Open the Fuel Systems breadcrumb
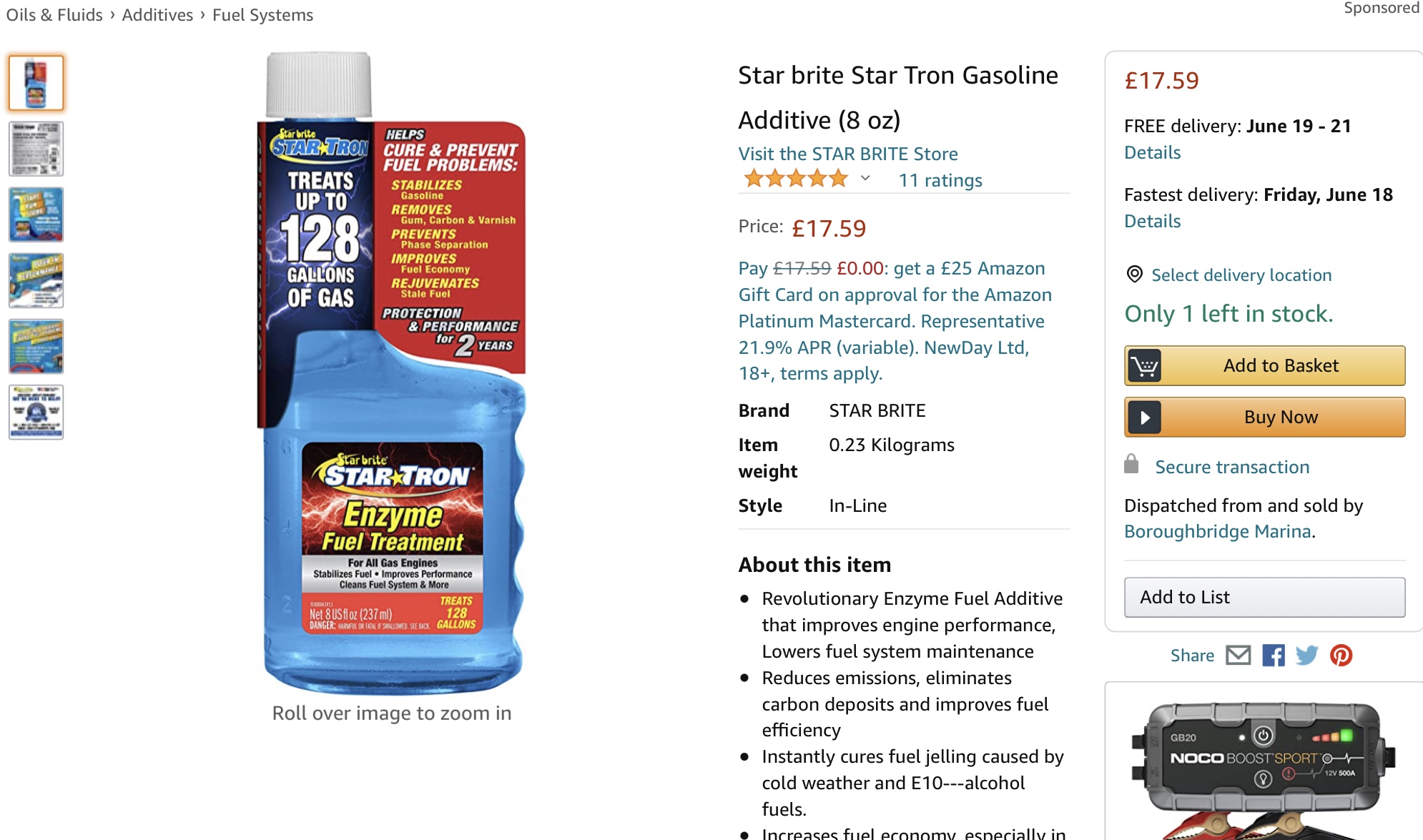1423x840 pixels. pyautogui.click(x=262, y=15)
